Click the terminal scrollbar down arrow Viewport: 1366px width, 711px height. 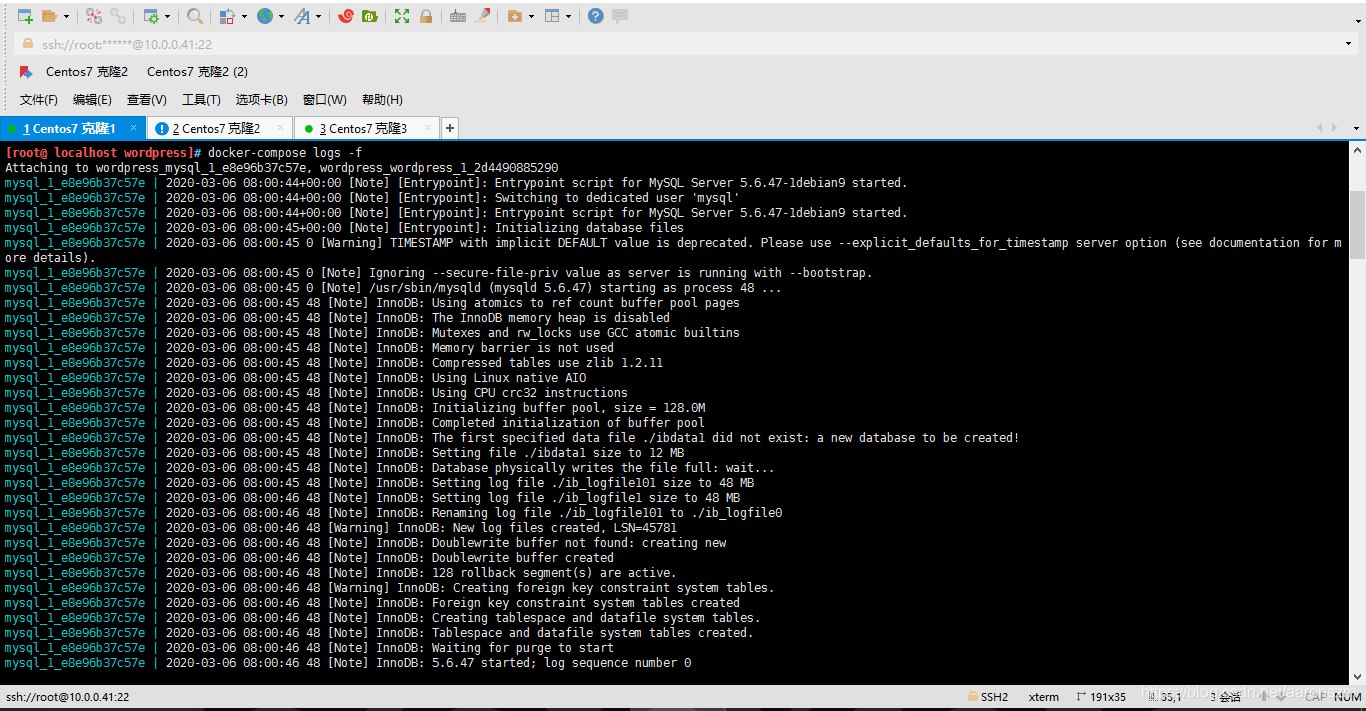pos(1357,677)
